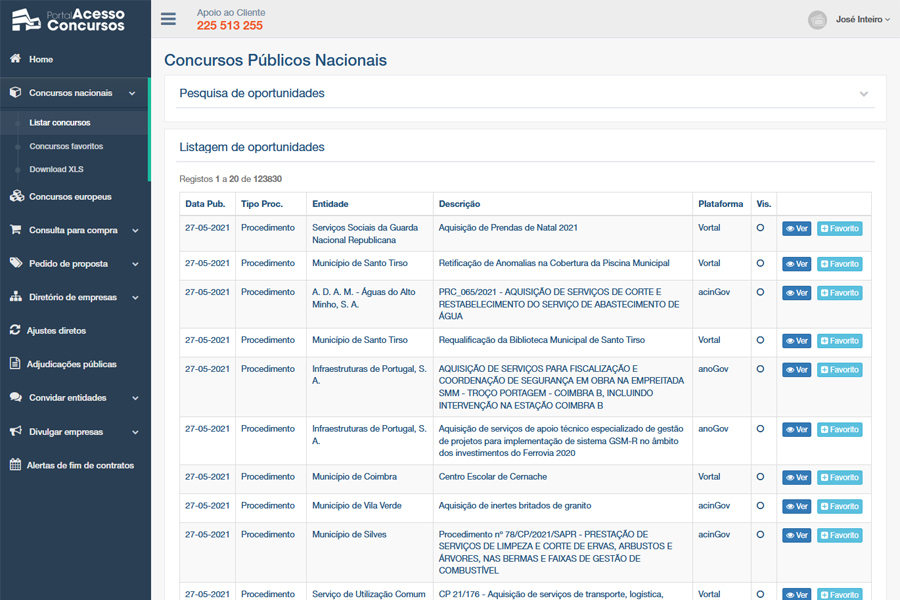900x600 pixels.
Task: Click Vis. circle for inertes britados de granito
Action: pyautogui.click(x=760, y=505)
